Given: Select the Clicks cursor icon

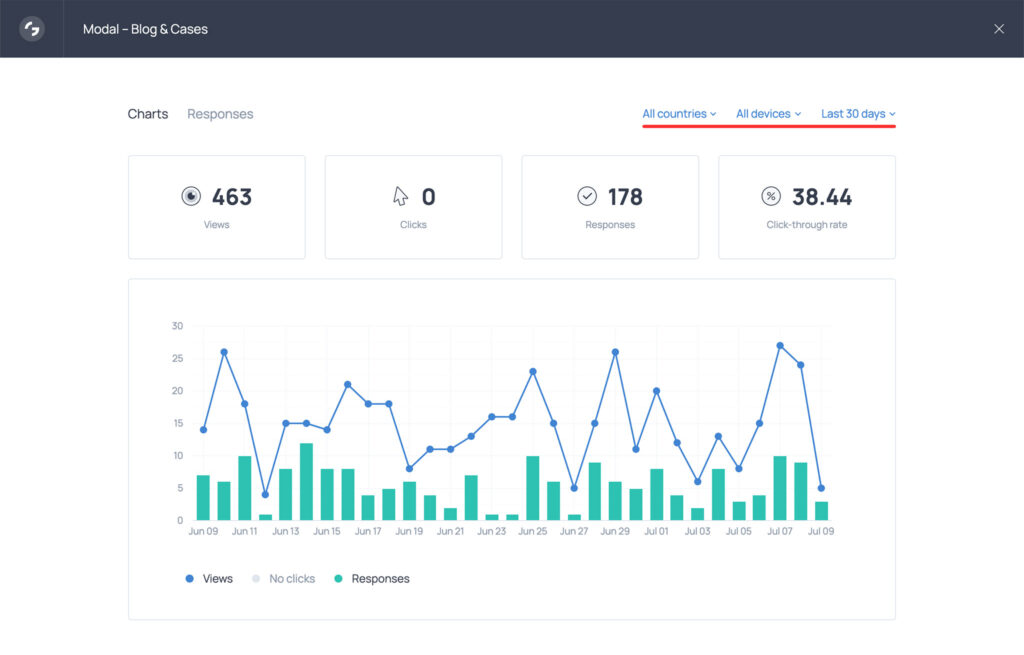Looking at the screenshot, I should (400, 195).
